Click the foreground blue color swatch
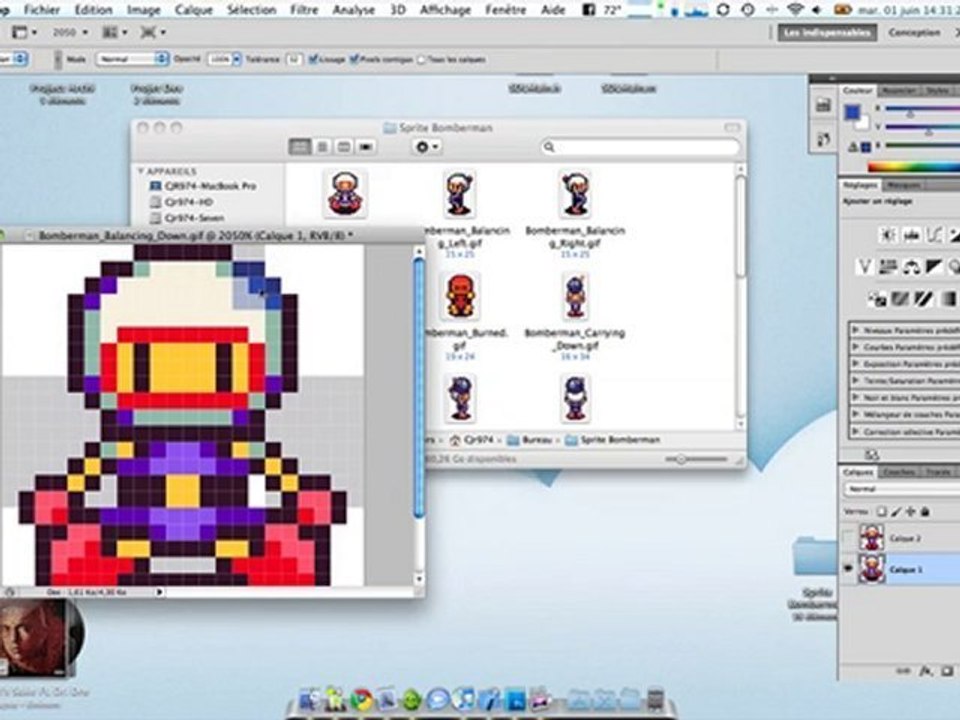 coord(852,112)
